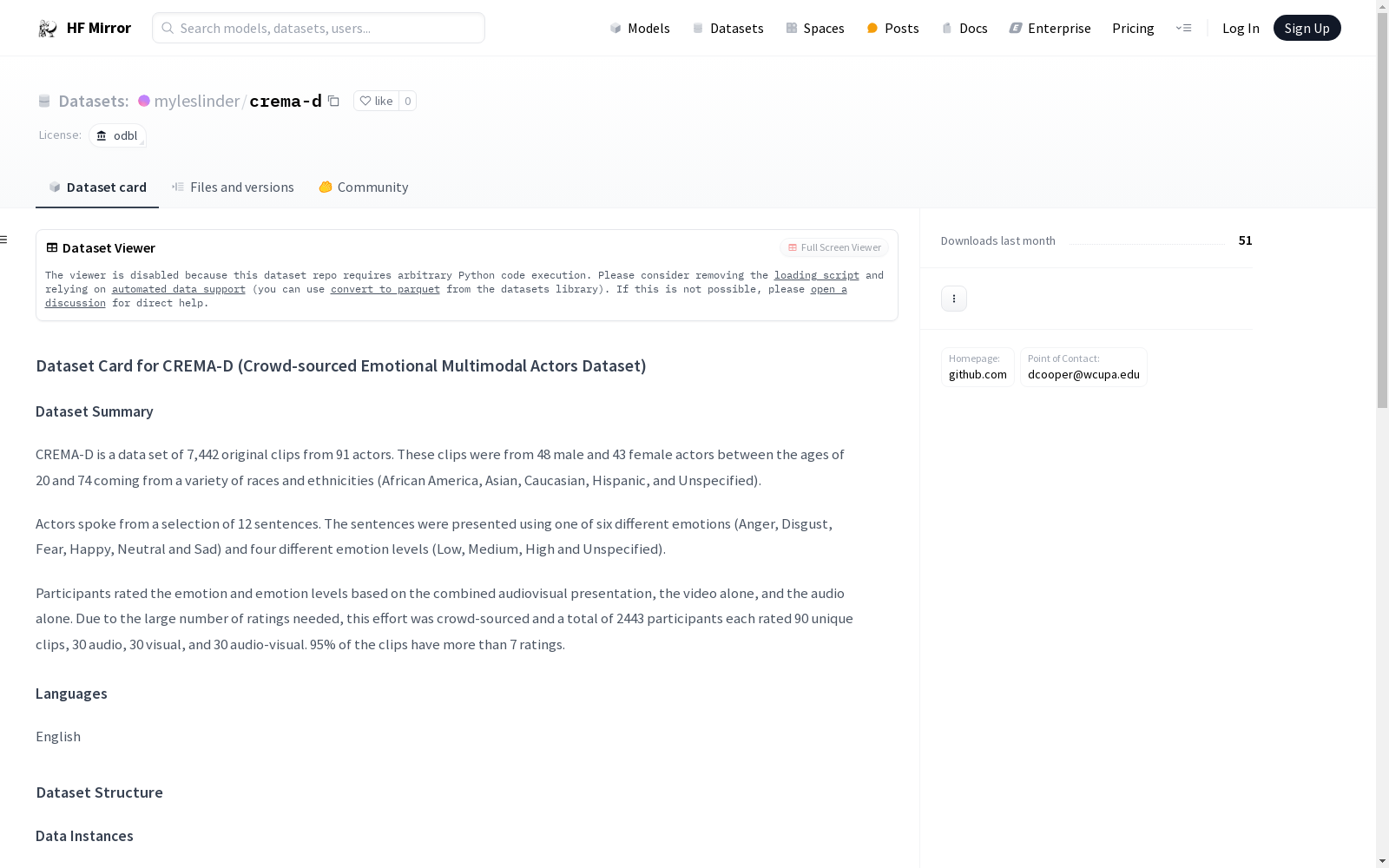
Task: Open the three-dots dataset actions menu
Action: click(x=953, y=299)
